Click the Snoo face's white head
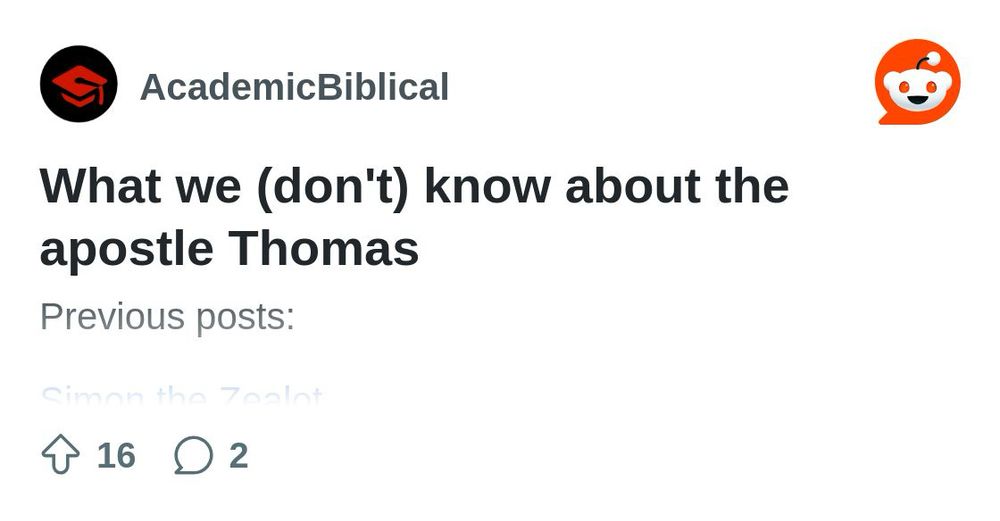The height and width of the screenshot is (521, 1000). (x=917, y=89)
